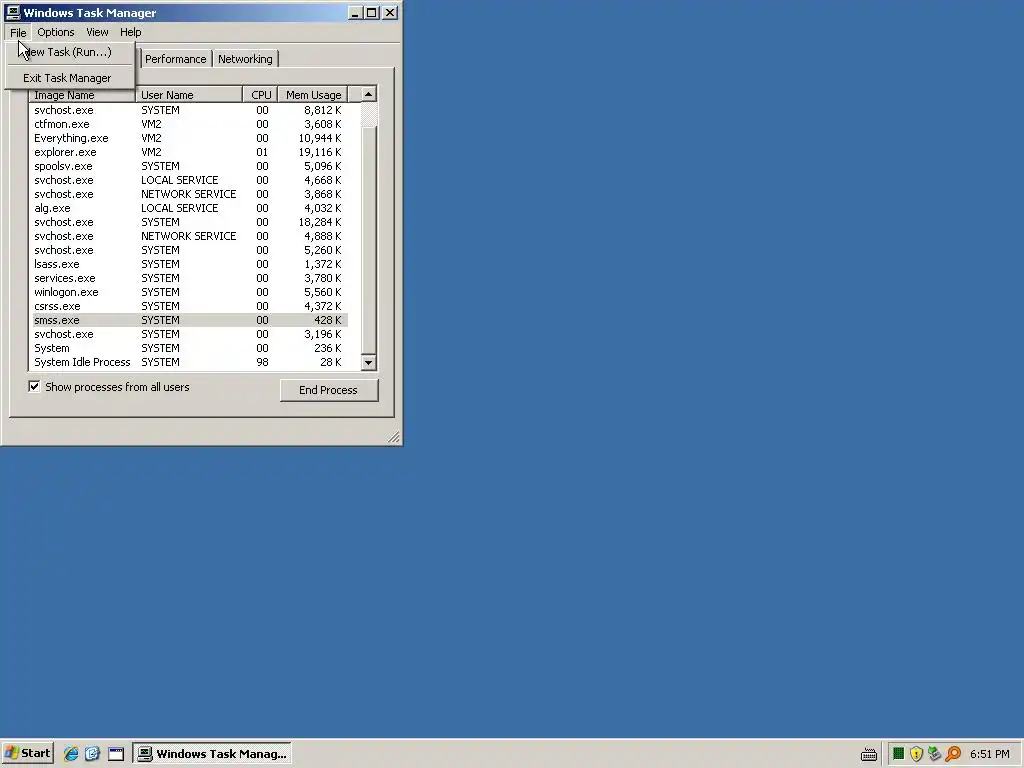Click the window-shaped Quick Launch icon
Viewport: 1024px width, 768px height.
pyautogui.click(x=116, y=754)
